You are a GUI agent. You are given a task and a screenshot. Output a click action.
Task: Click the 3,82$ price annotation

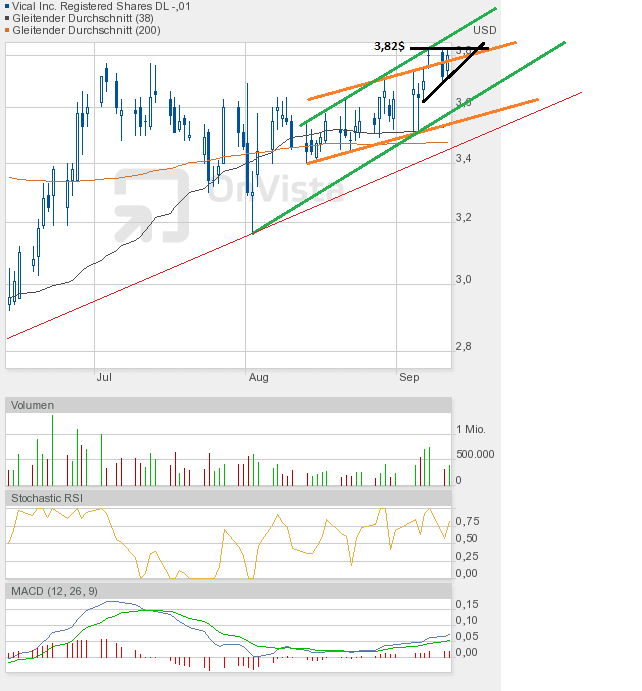[388, 46]
